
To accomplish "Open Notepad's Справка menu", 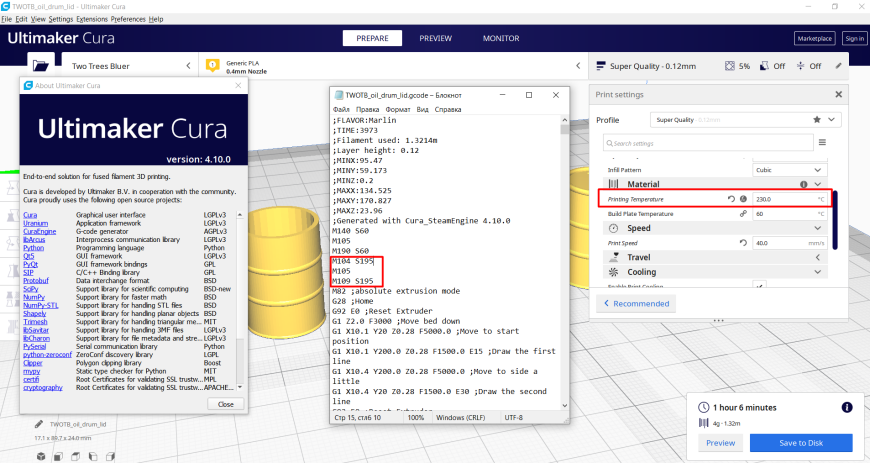I will (x=448, y=109).
